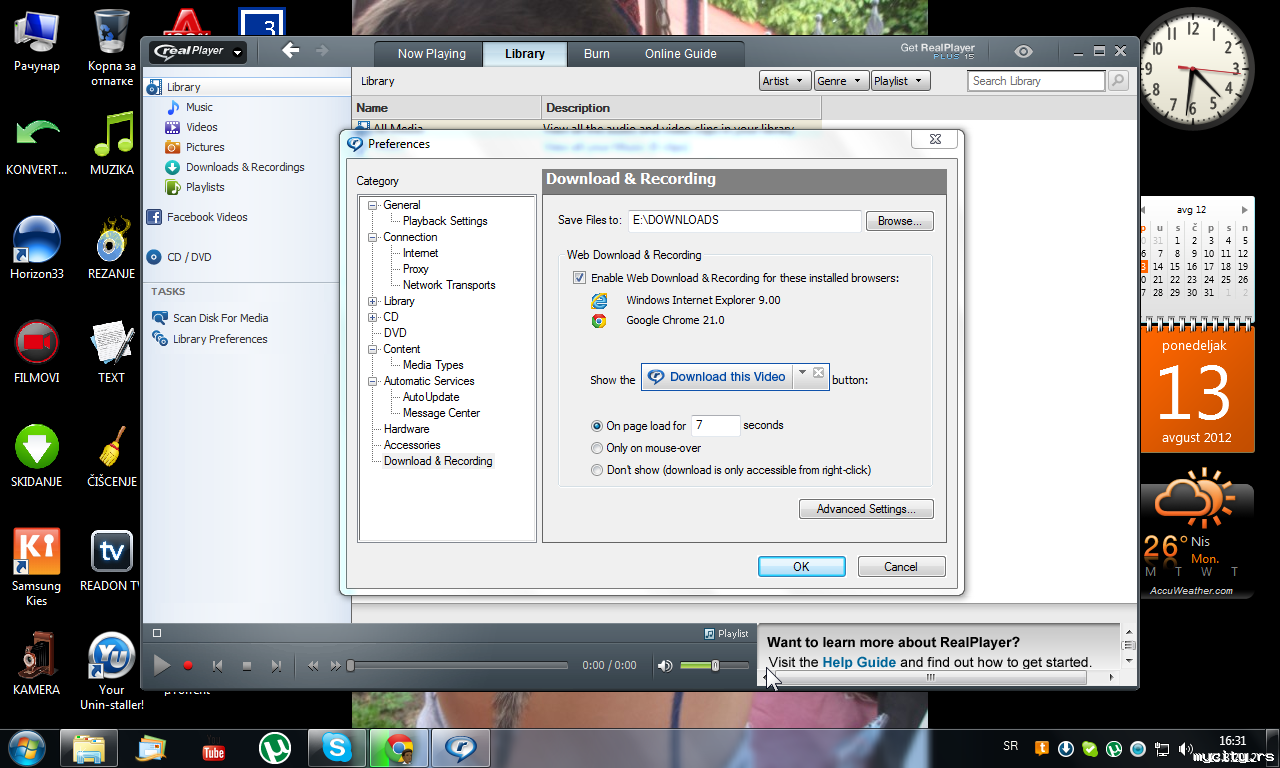Screen dimensions: 1280x768
Task: Click the Windows Start button
Action: 27,748
